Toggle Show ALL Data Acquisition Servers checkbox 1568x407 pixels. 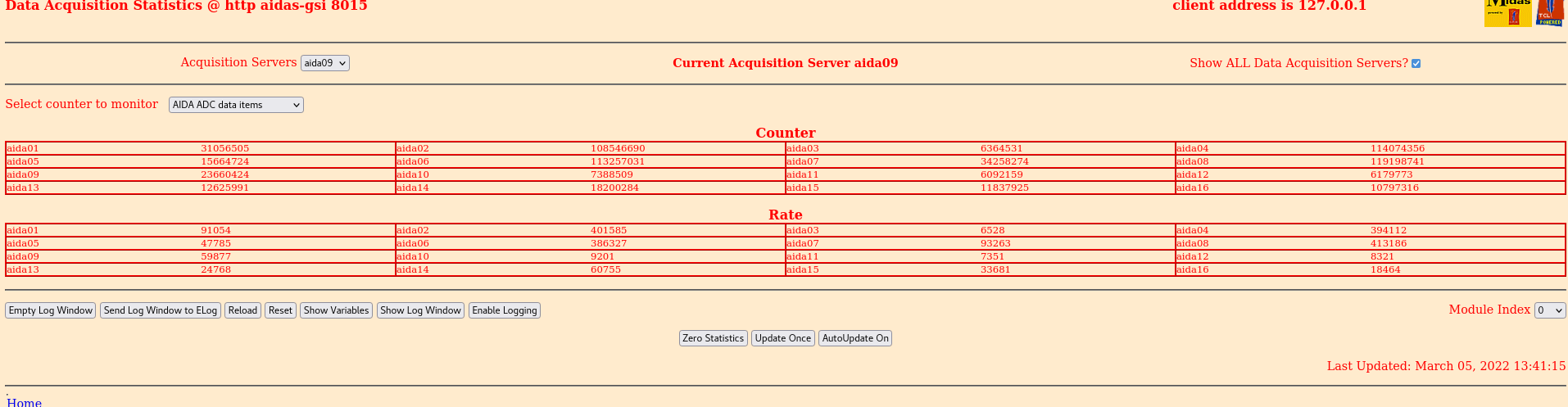coord(1416,64)
